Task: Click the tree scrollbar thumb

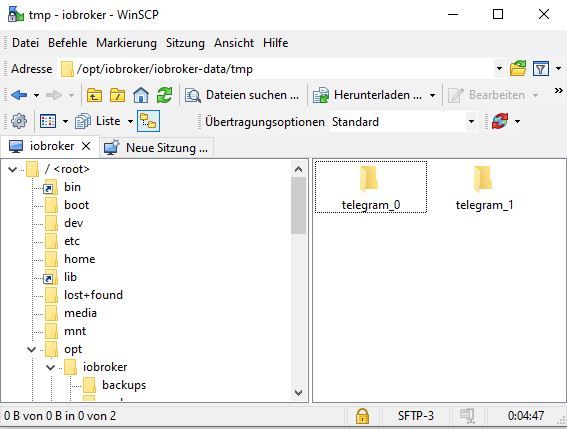Action: (x=298, y=205)
